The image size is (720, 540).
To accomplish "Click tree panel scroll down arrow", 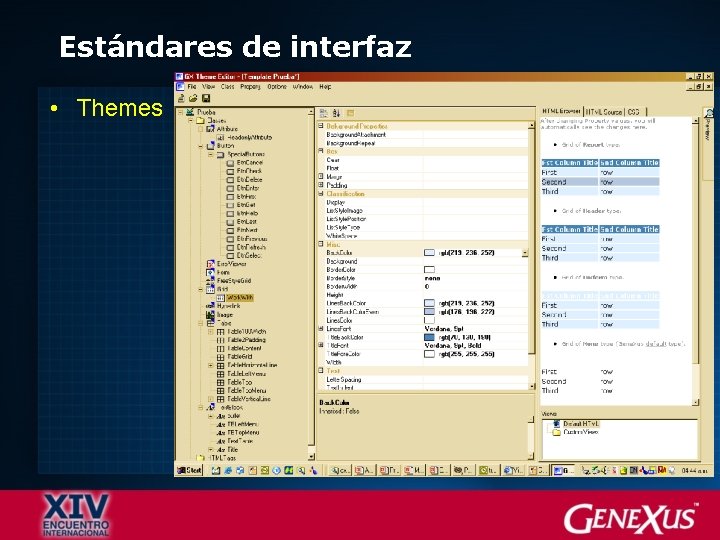I will 311,456.
